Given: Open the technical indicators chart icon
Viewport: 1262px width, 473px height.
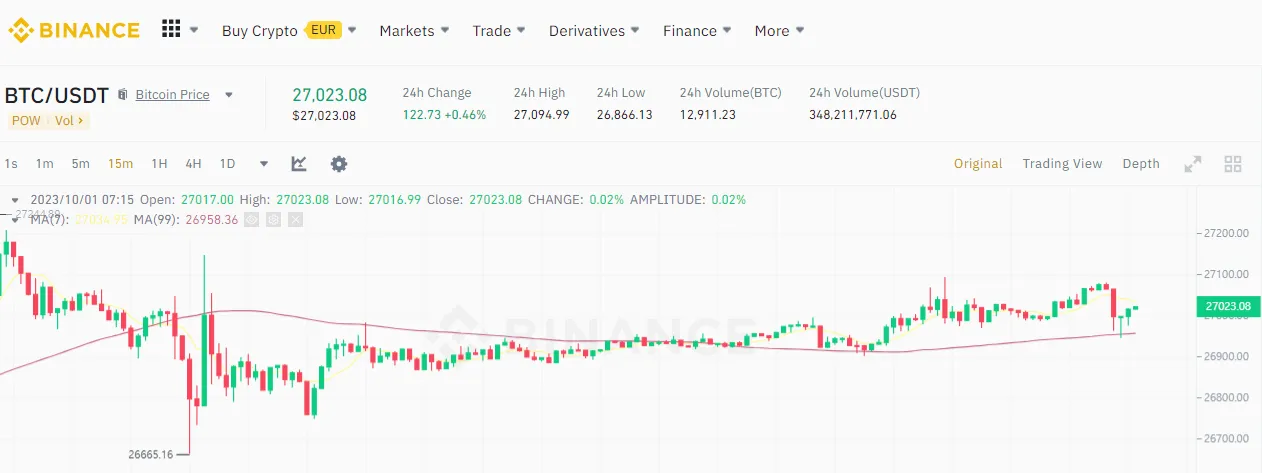Looking at the screenshot, I should [299, 164].
